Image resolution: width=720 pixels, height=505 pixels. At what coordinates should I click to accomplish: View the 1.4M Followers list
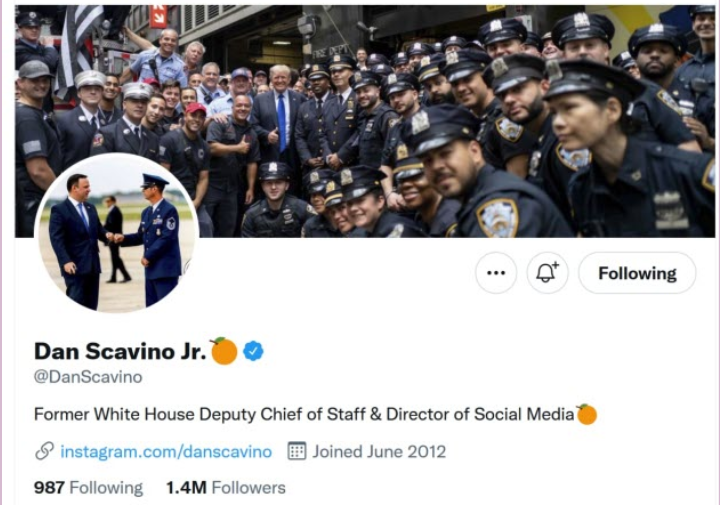tap(226, 488)
